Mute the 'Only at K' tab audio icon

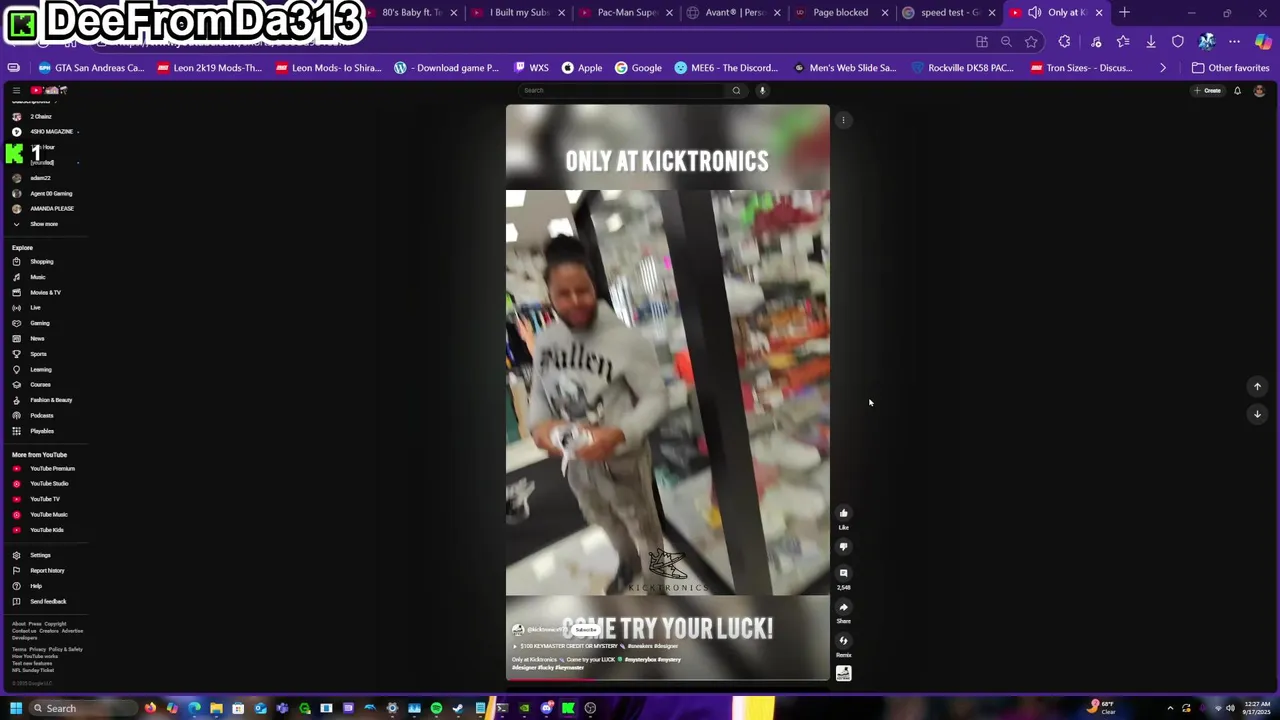pos(1035,13)
